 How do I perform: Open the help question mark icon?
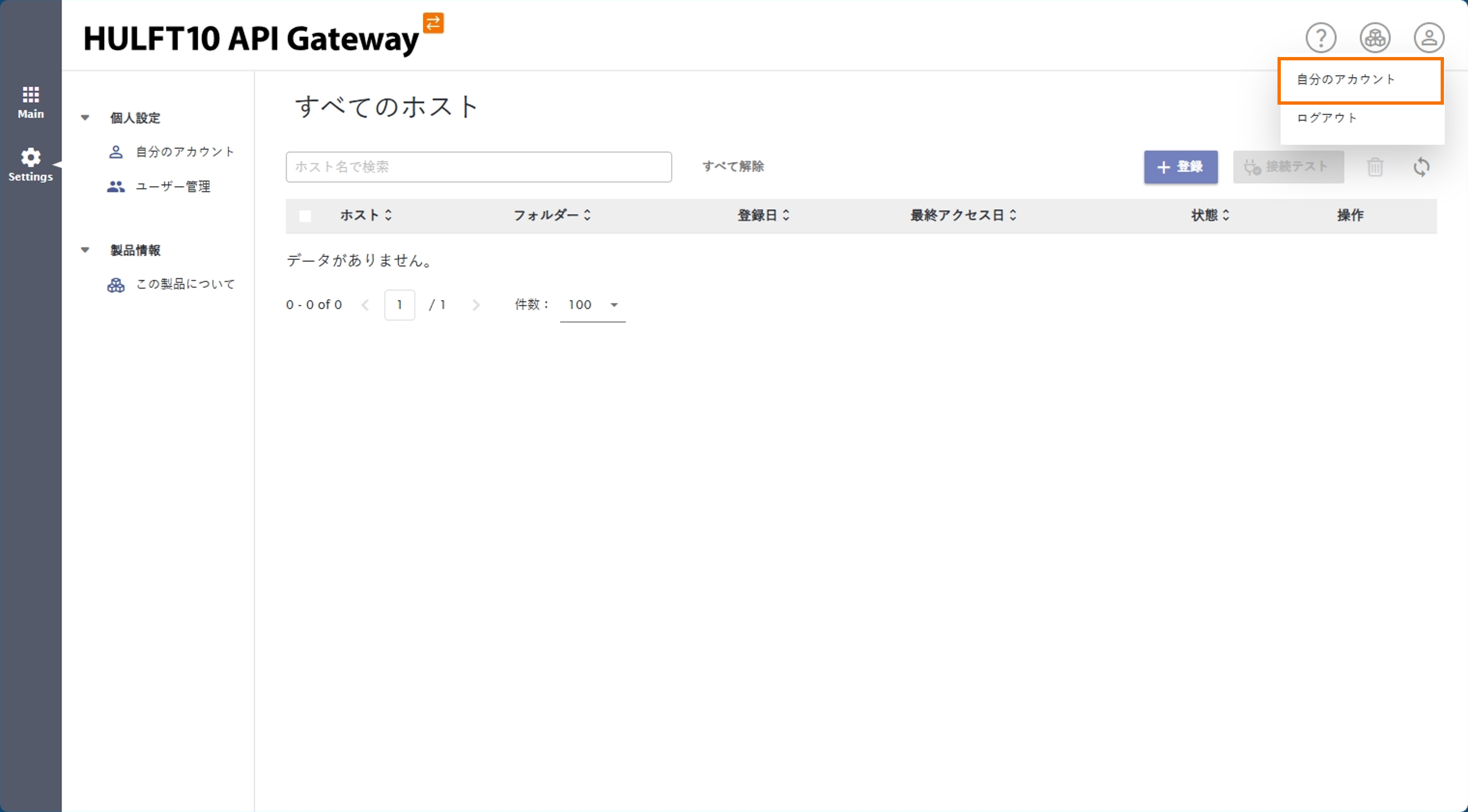pyautogui.click(x=1321, y=38)
